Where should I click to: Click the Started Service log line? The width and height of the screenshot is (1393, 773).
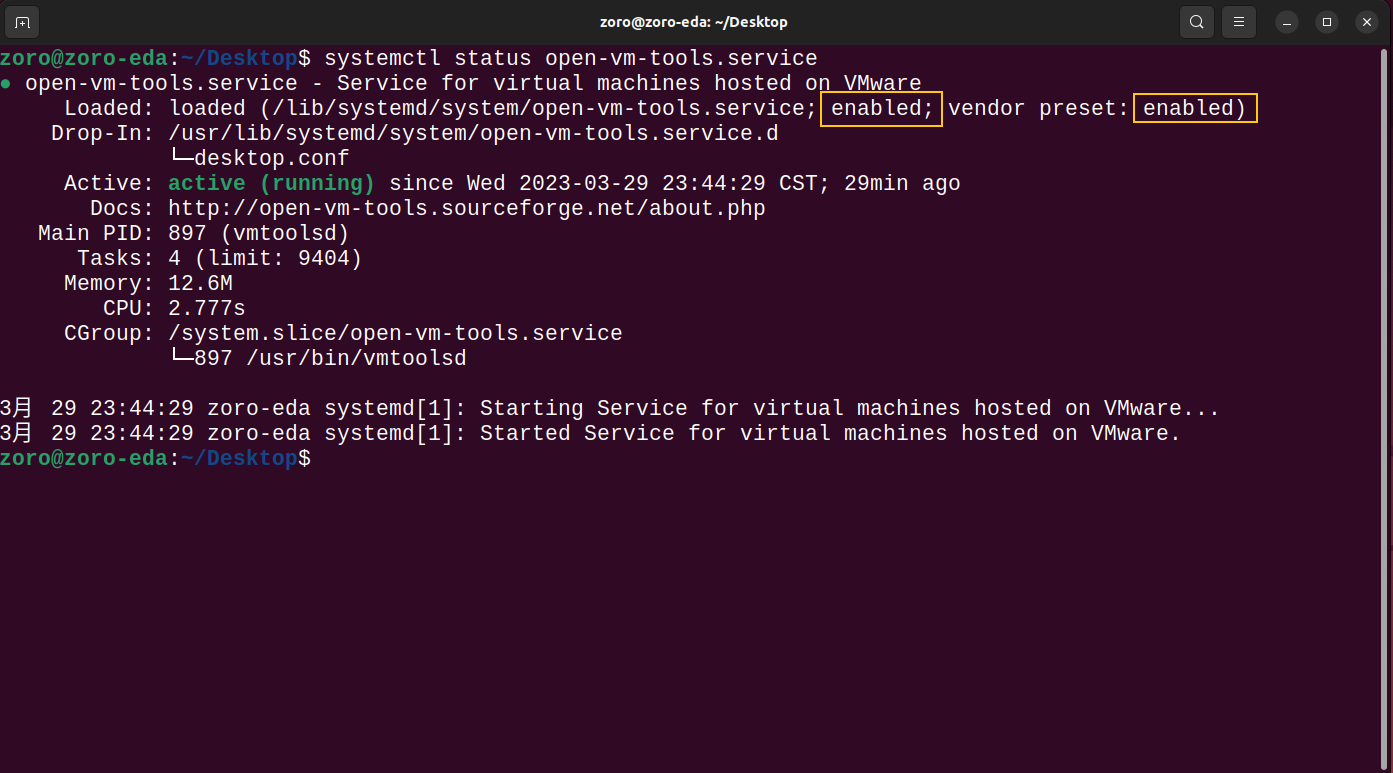tap(591, 434)
